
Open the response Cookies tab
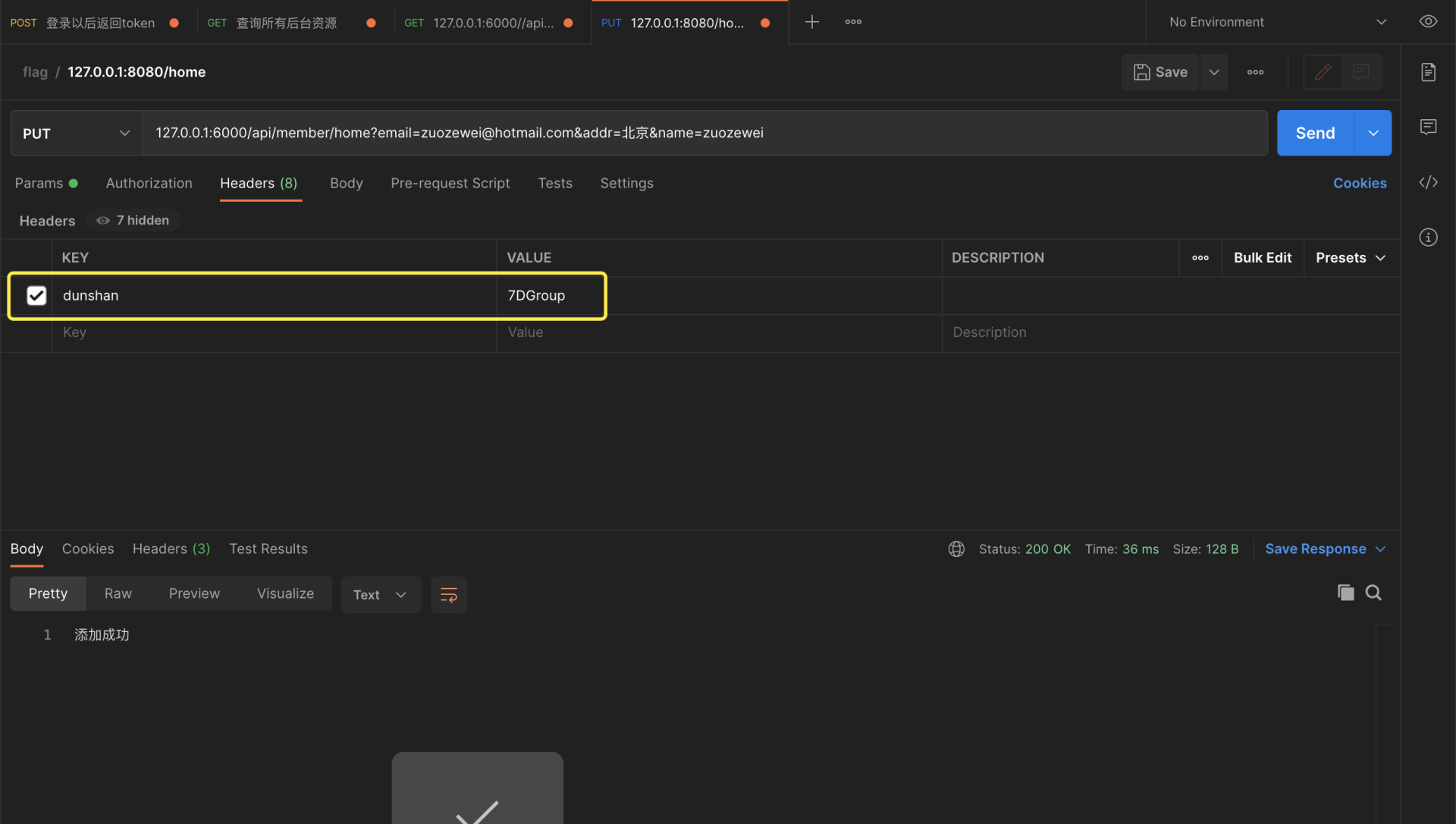88,549
